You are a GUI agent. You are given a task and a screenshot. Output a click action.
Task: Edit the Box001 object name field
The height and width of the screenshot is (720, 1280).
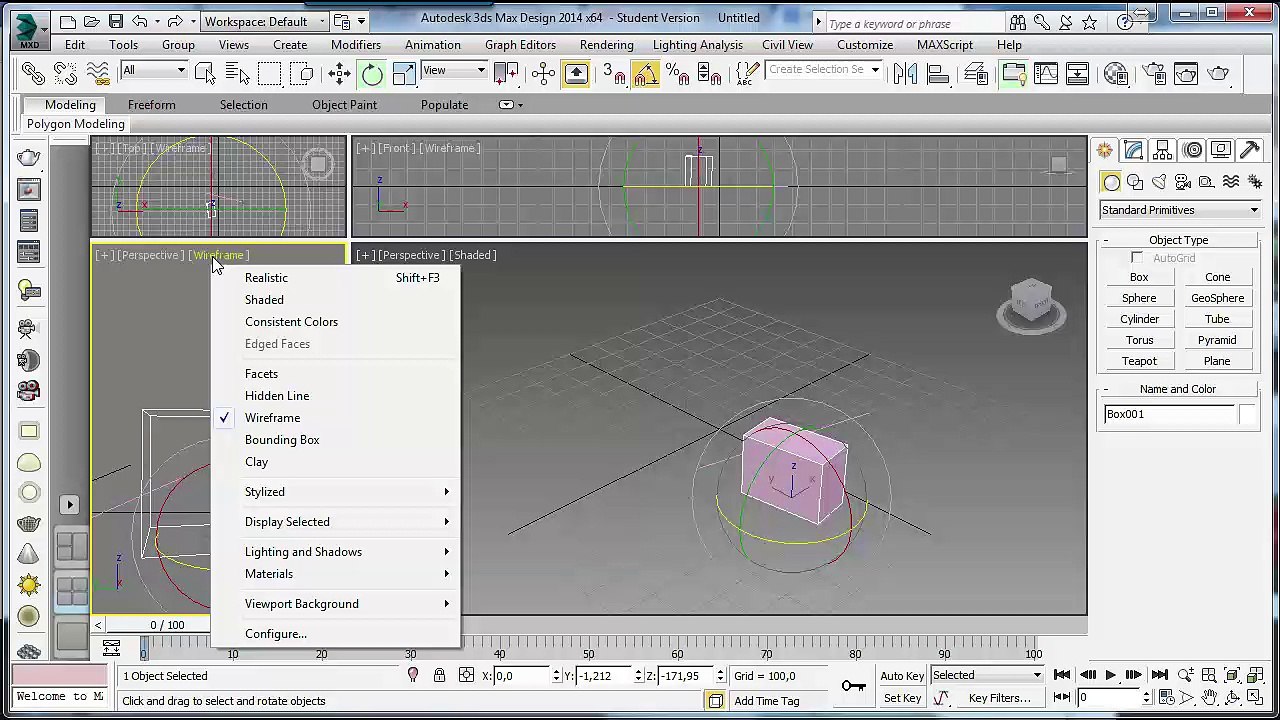click(1169, 414)
